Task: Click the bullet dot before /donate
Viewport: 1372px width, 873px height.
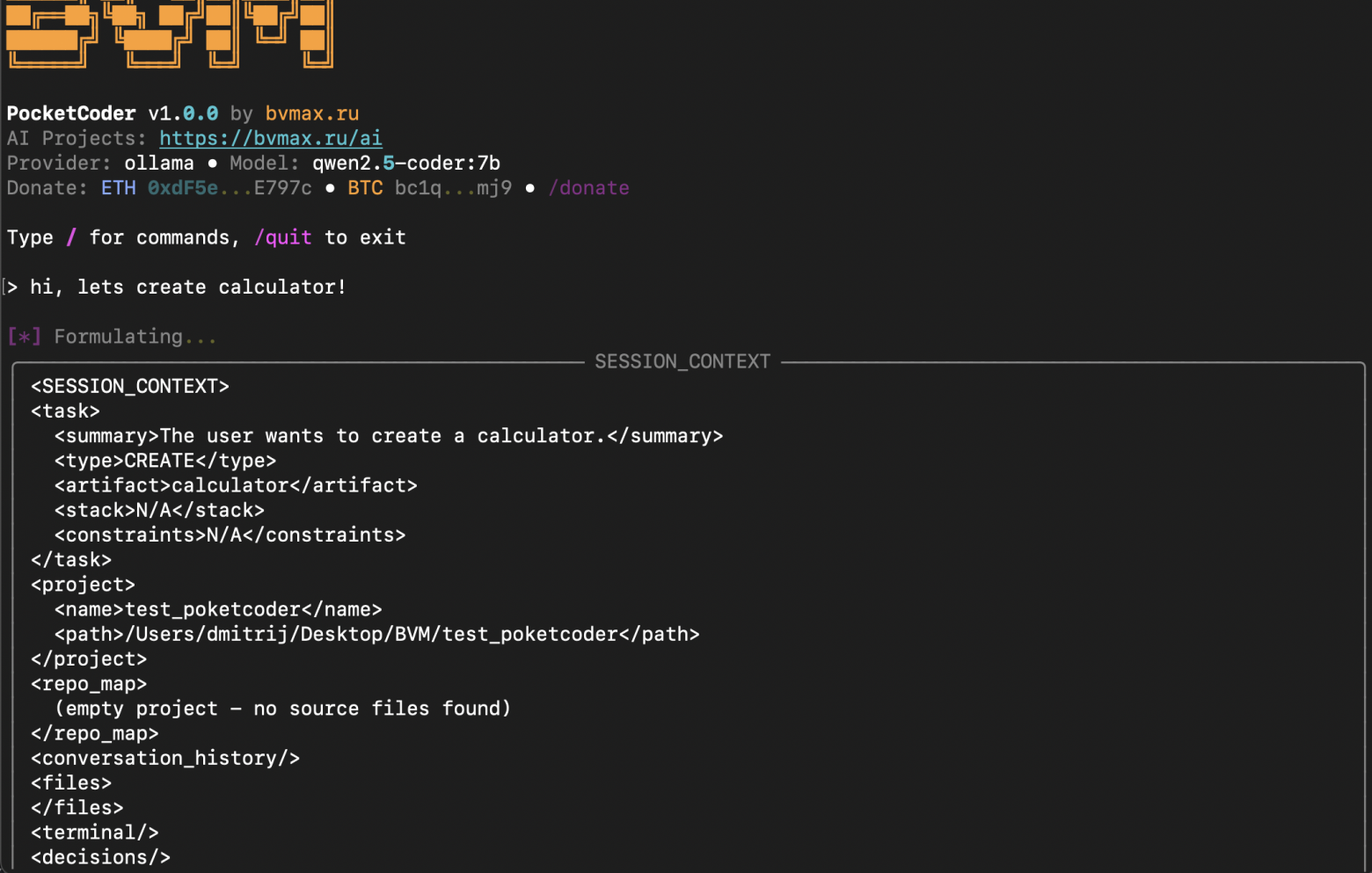Action: 530,188
